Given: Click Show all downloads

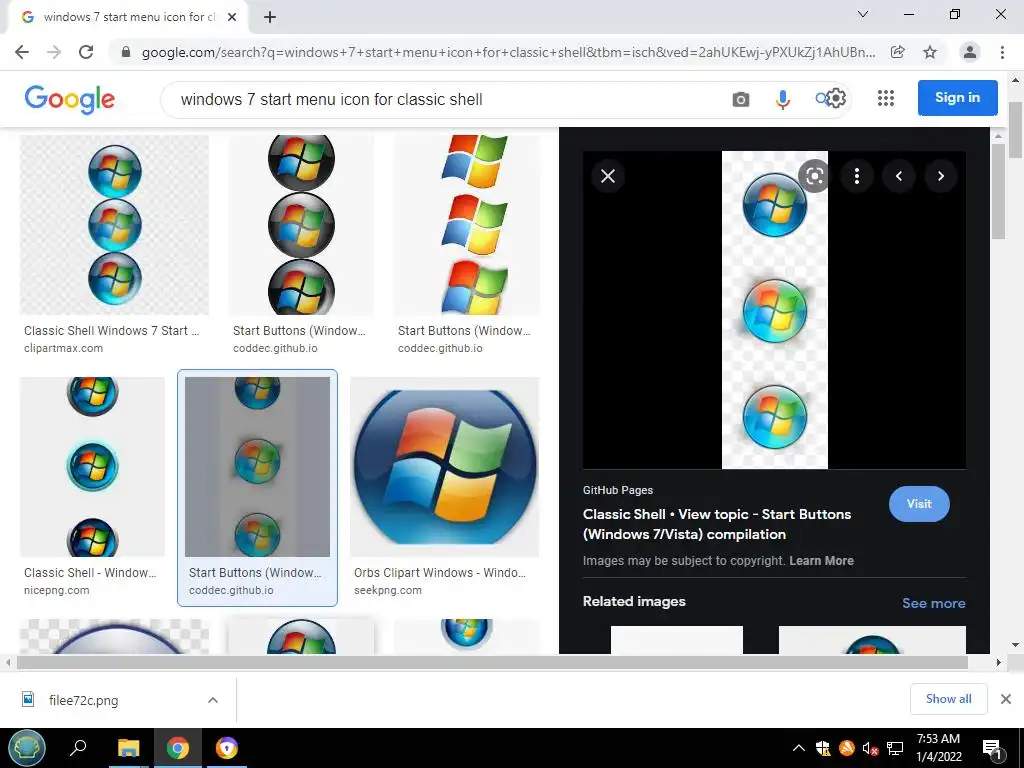Looking at the screenshot, I should pos(948,699).
